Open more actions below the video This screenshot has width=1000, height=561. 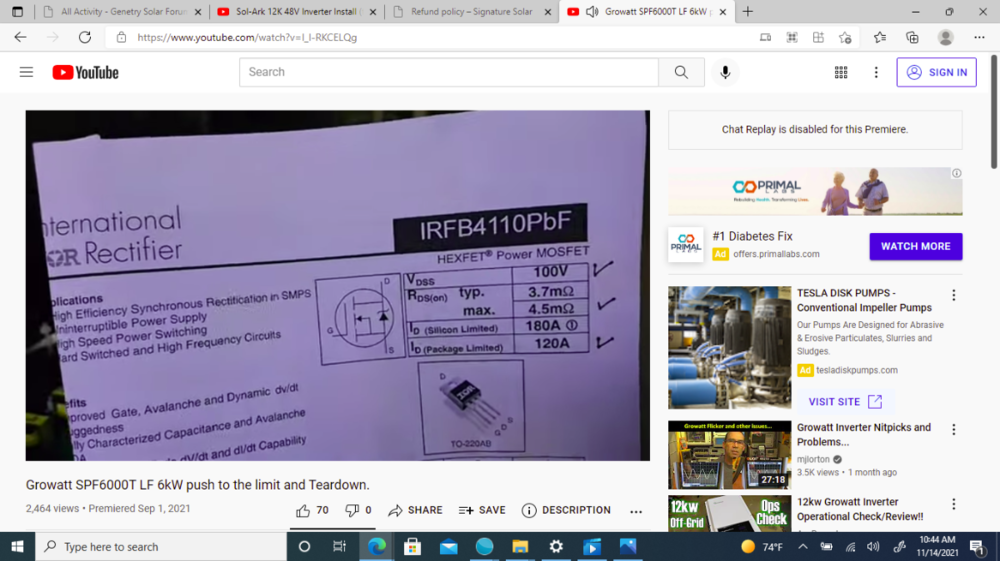[636, 511]
